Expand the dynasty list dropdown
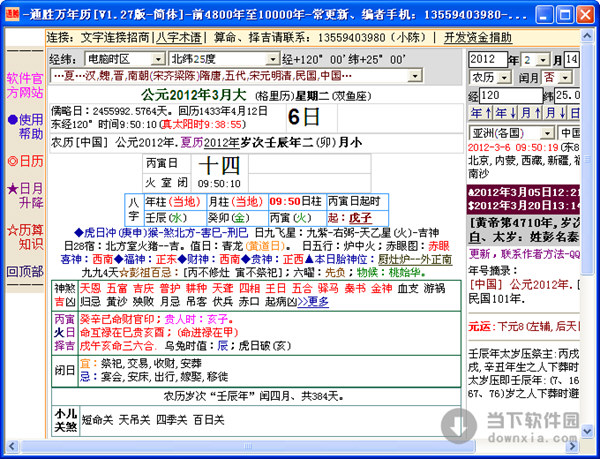Screen dimensions: 600x459 415,75
